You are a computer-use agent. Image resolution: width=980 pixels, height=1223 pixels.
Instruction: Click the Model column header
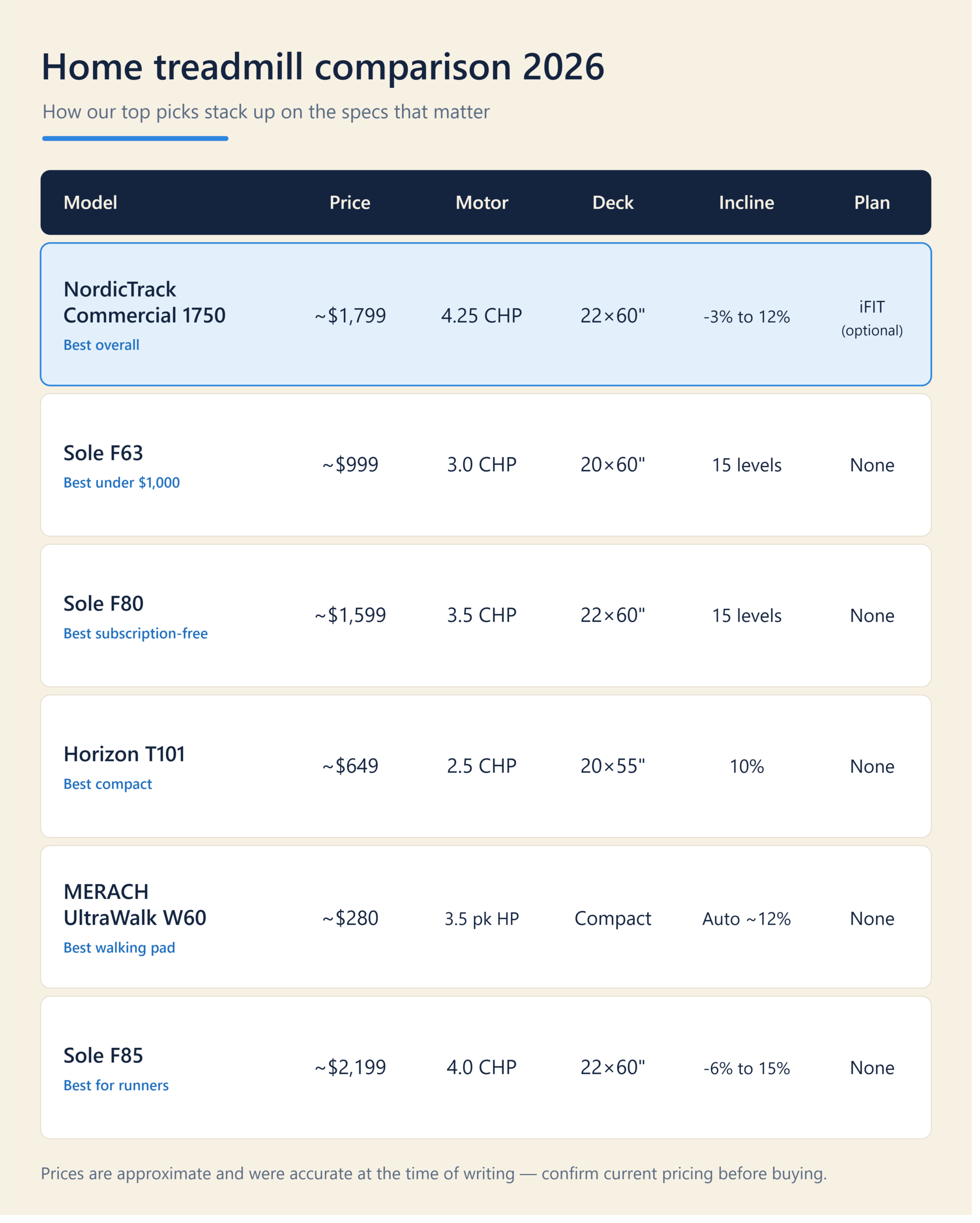pyautogui.click(x=91, y=204)
